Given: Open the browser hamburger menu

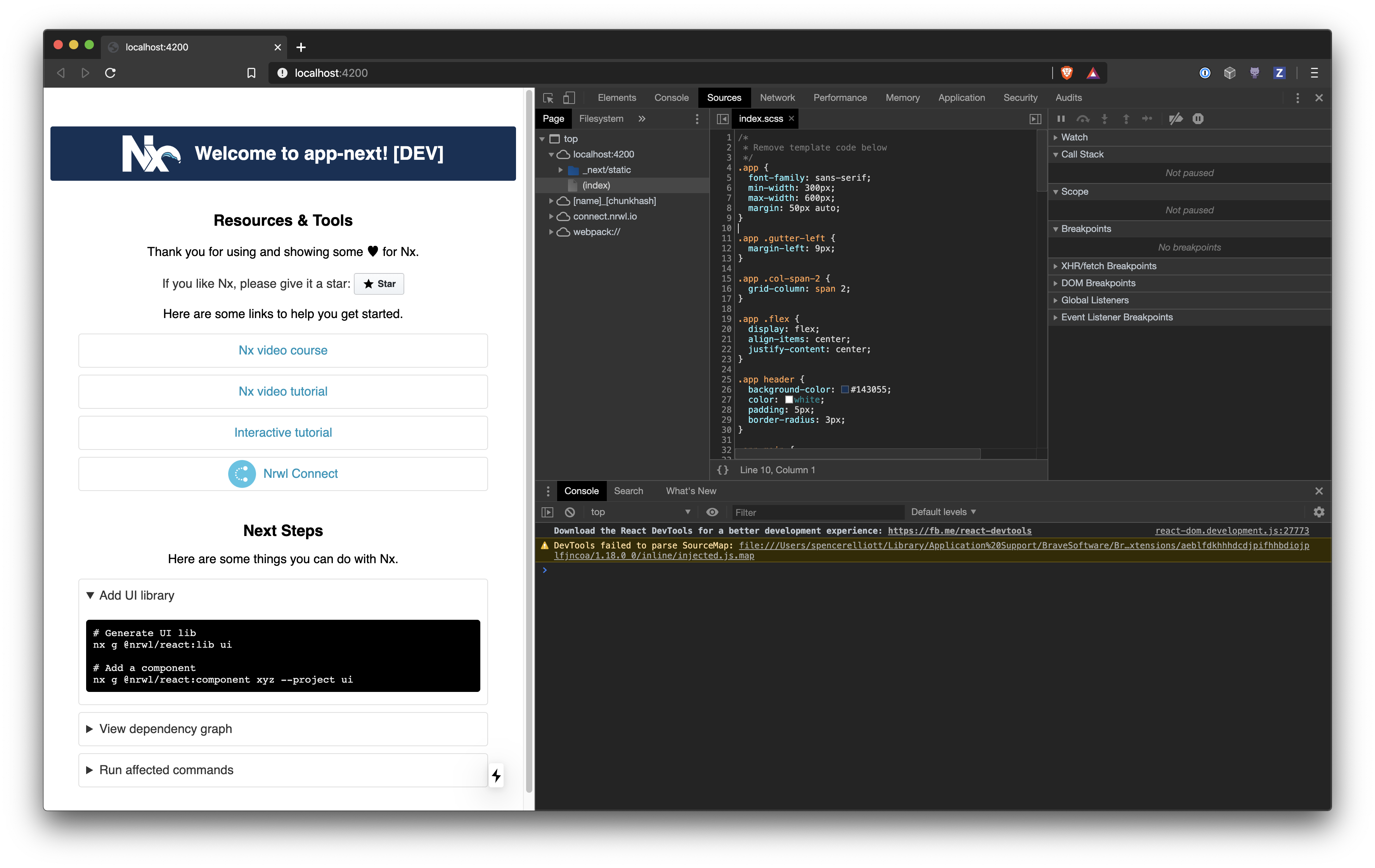Looking at the screenshot, I should (x=1314, y=73).
